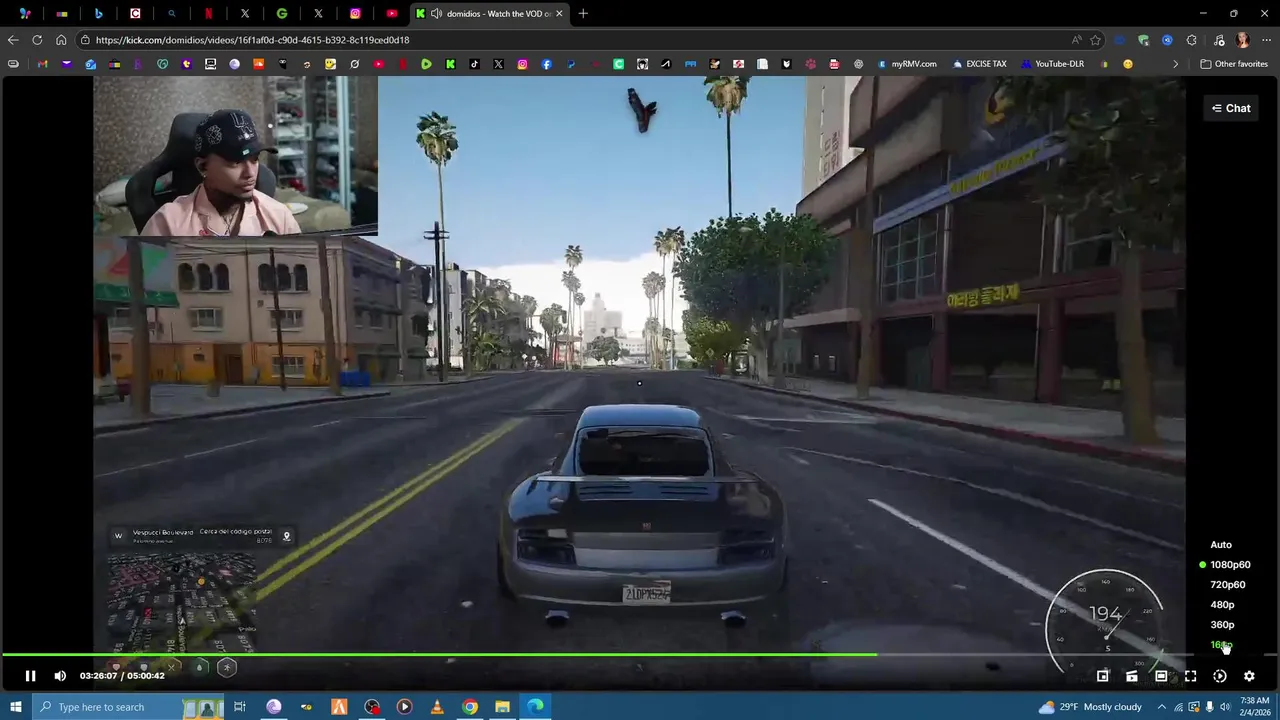Screen dimensions: 1280x720
Task: Open the SoundCloud bookmark icon
Action: click(258, 64)
